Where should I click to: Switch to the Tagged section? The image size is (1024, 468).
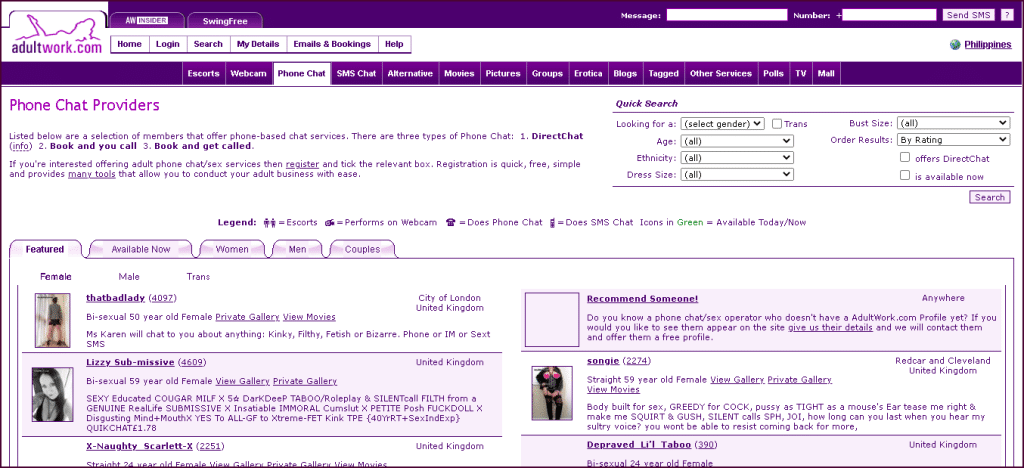point(664,74)
